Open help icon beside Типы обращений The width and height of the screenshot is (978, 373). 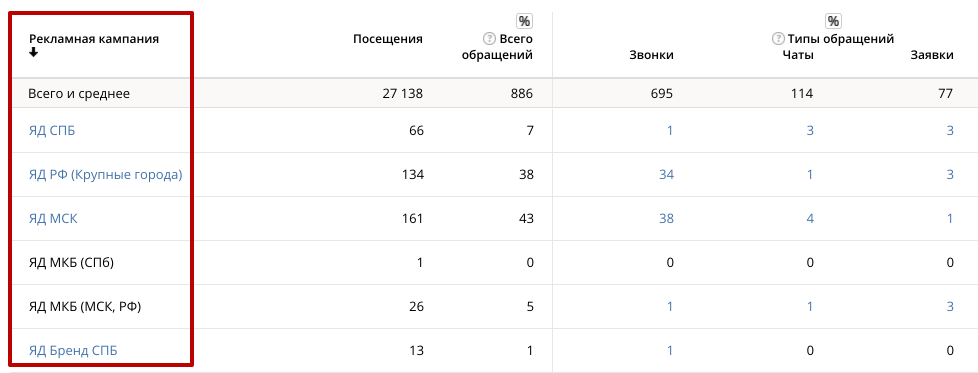(x=778, y=39)
